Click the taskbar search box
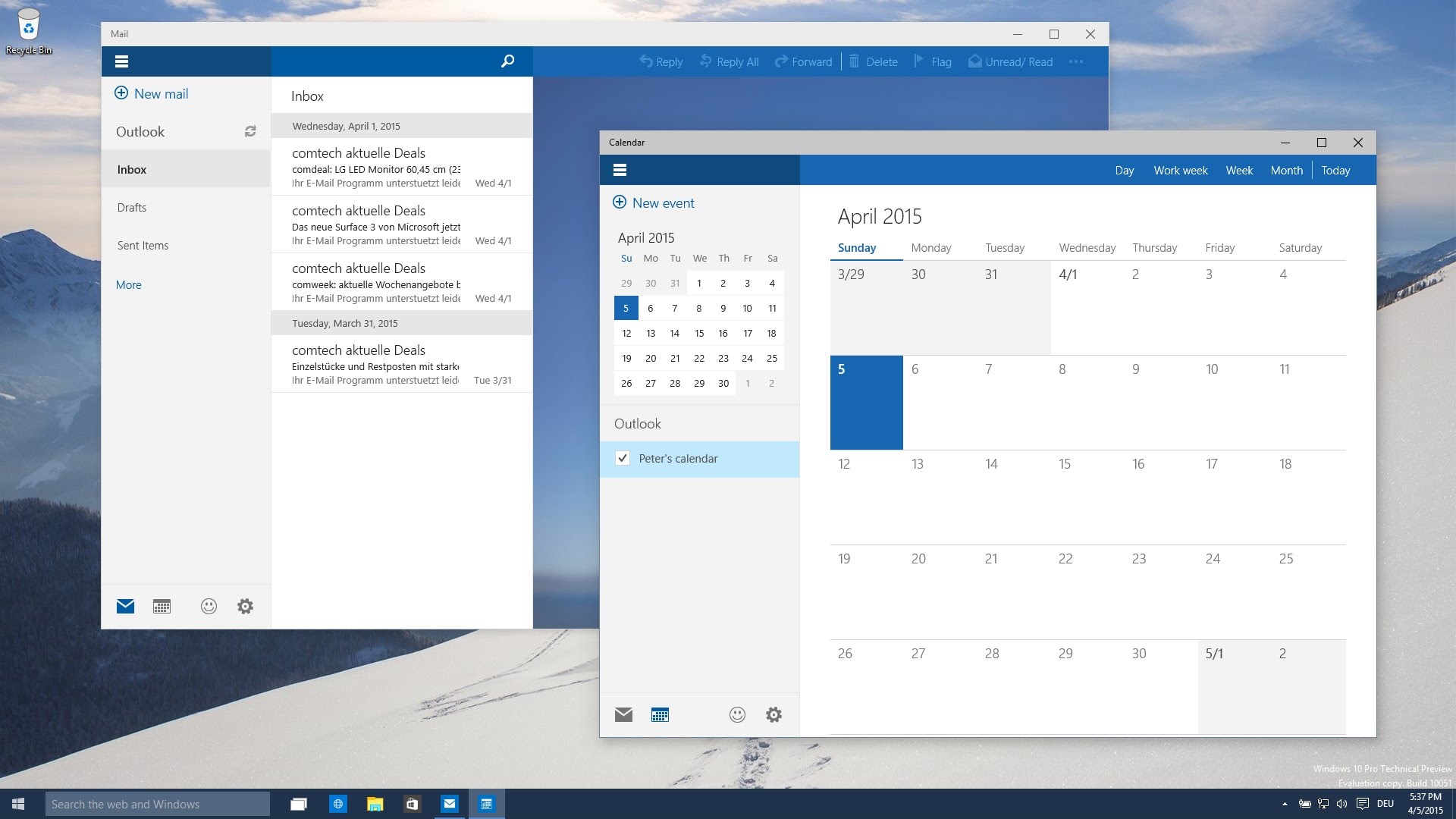 pos(157,804)
